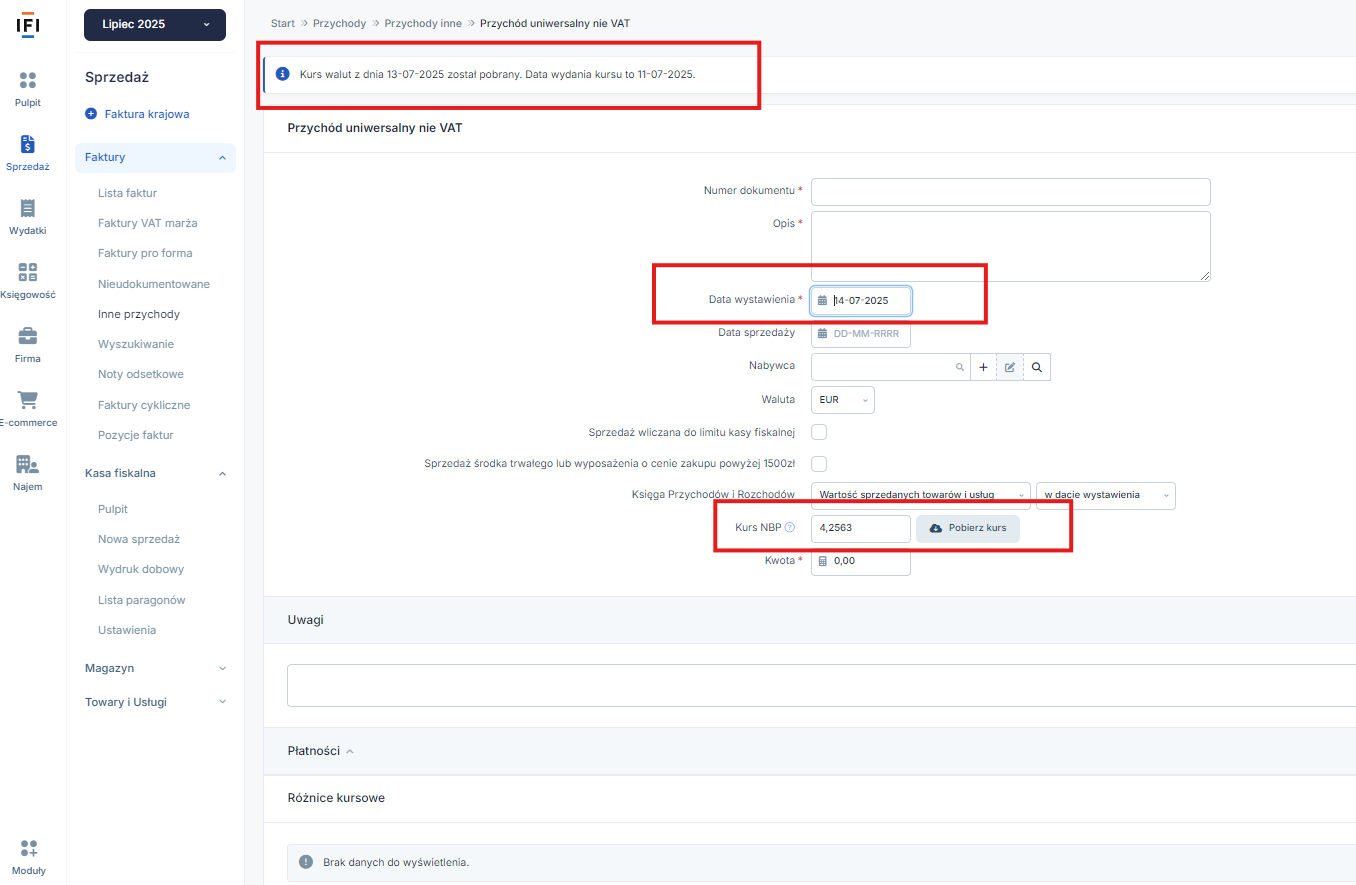Image resolution: width=1356 pixels, height=885 pixels.
Task: Click the Opis text area
Action: 1011,246
